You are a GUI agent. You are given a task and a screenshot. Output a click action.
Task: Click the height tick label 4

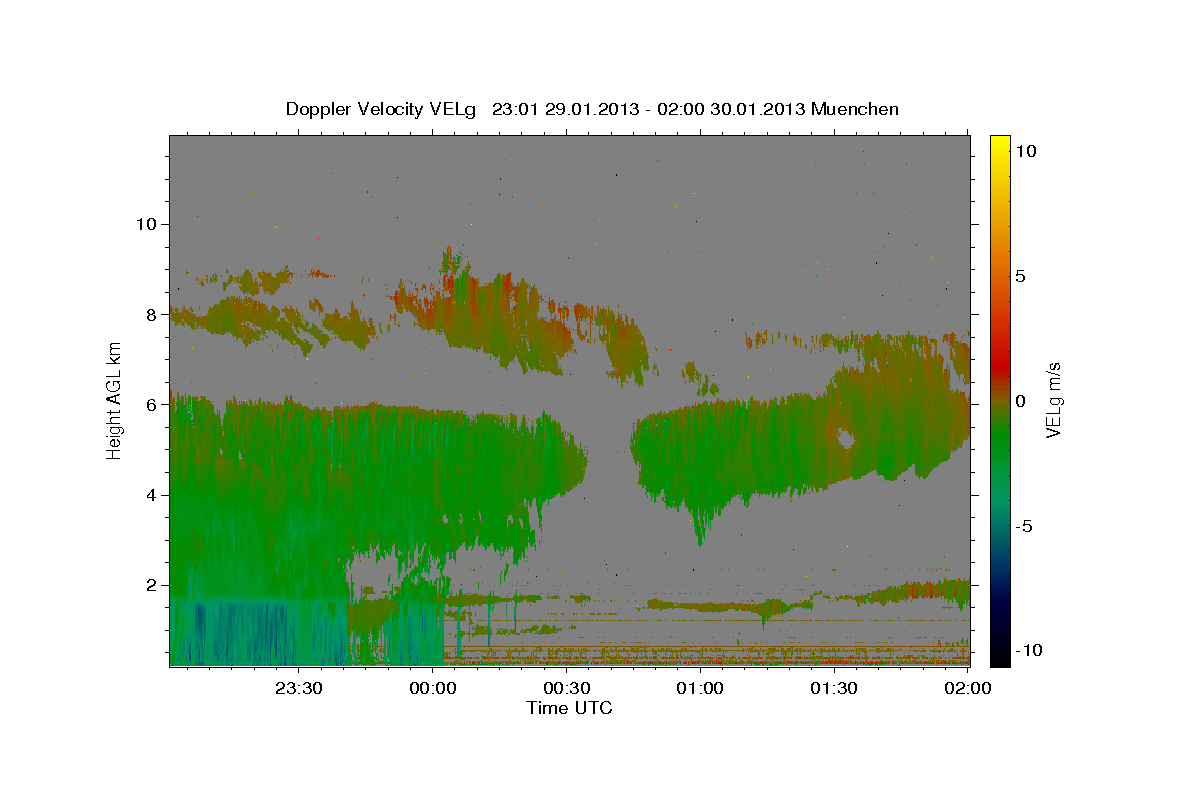pyautogui.click(x=151, y=495)
